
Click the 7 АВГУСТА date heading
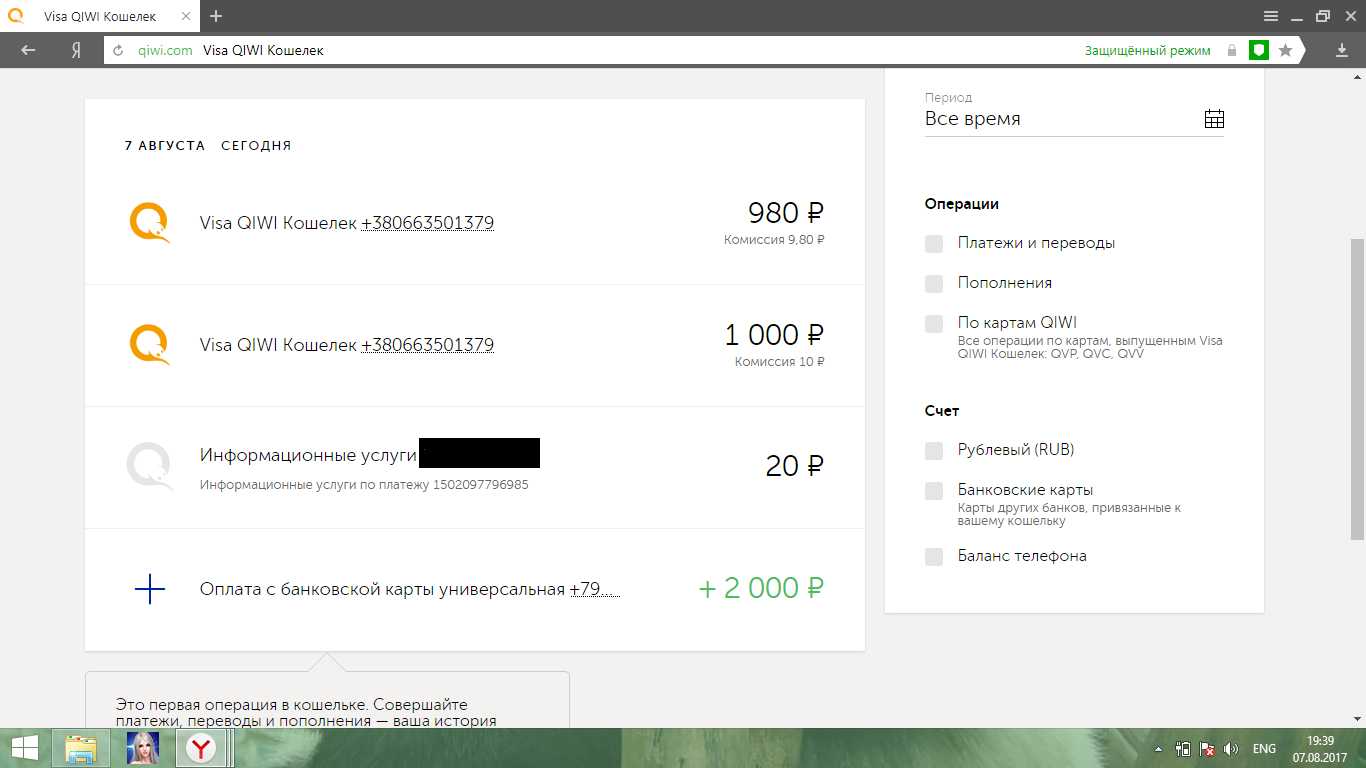[x=165, y=146]
